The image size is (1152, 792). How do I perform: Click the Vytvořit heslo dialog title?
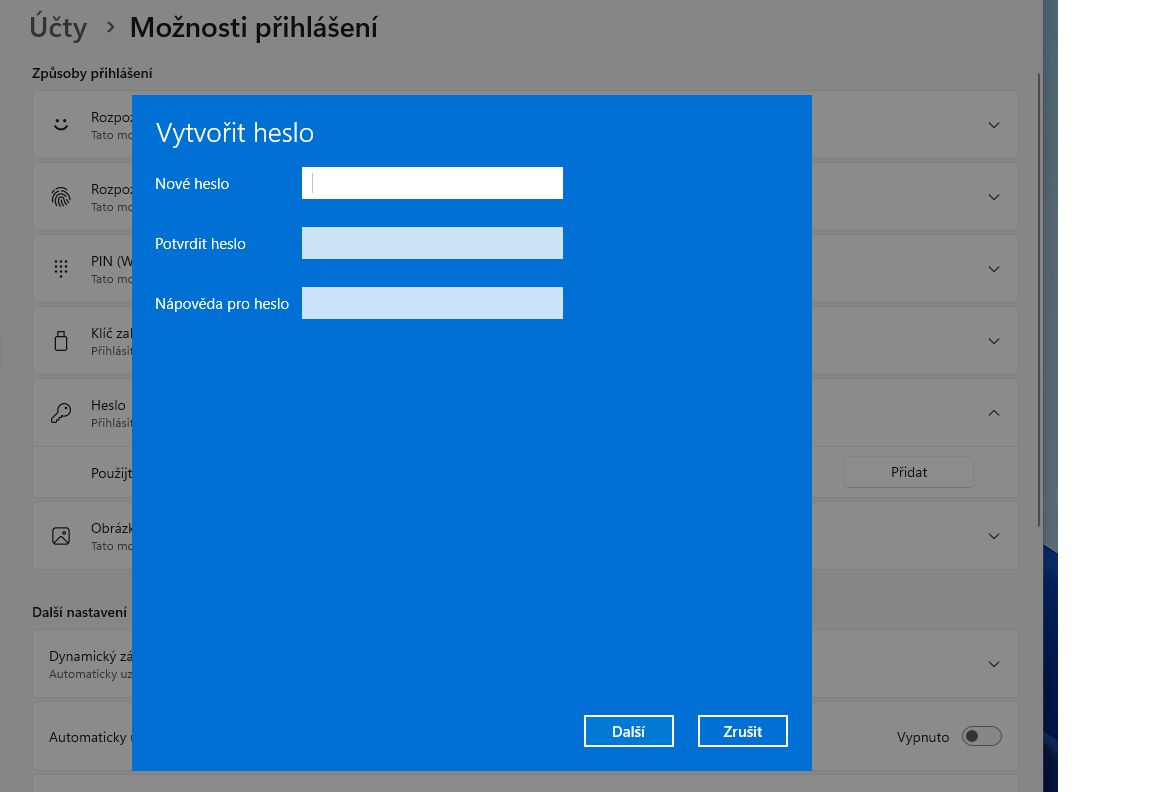point(234,133)
